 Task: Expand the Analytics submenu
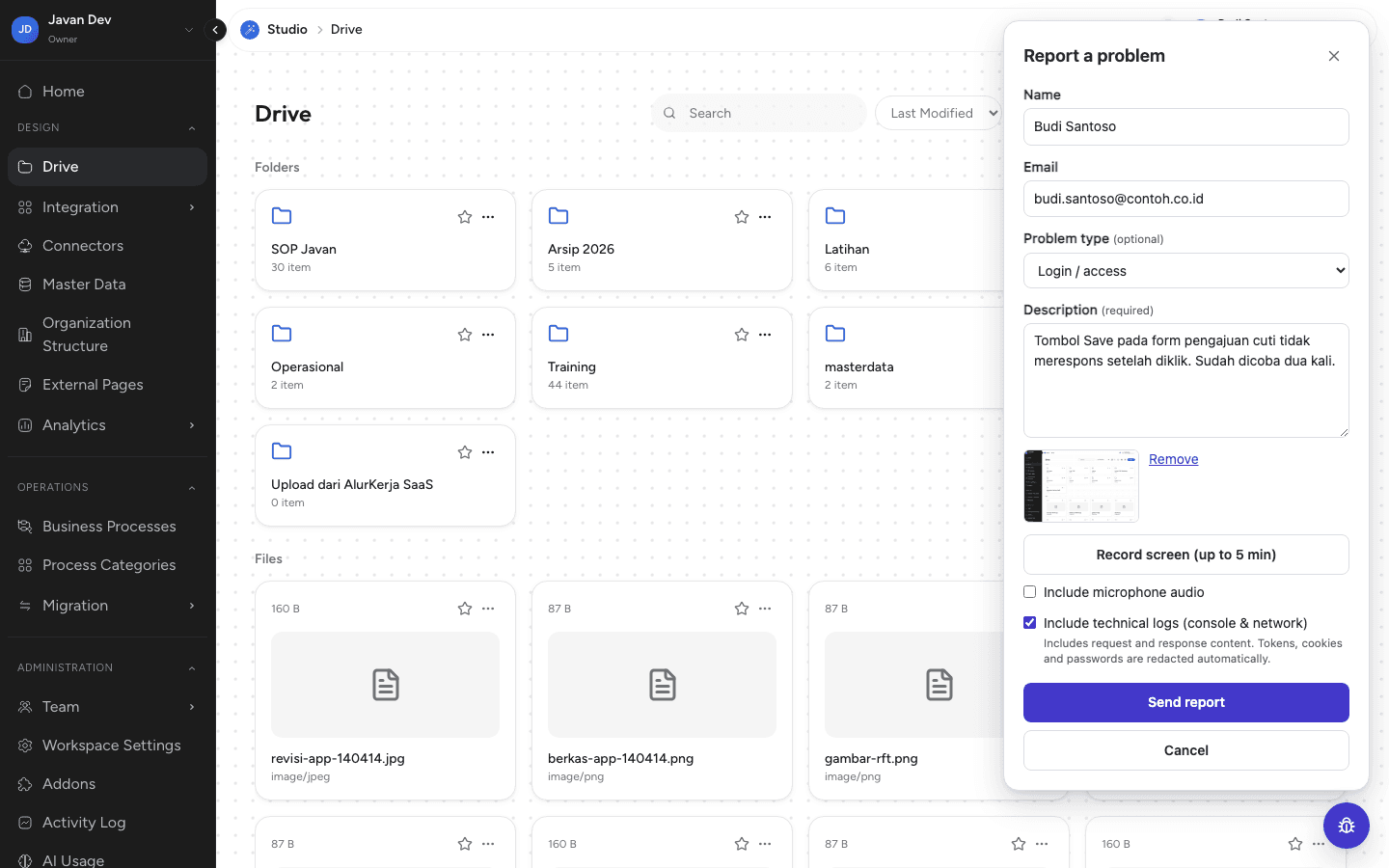pyautogui.click(x=192, y=425)
